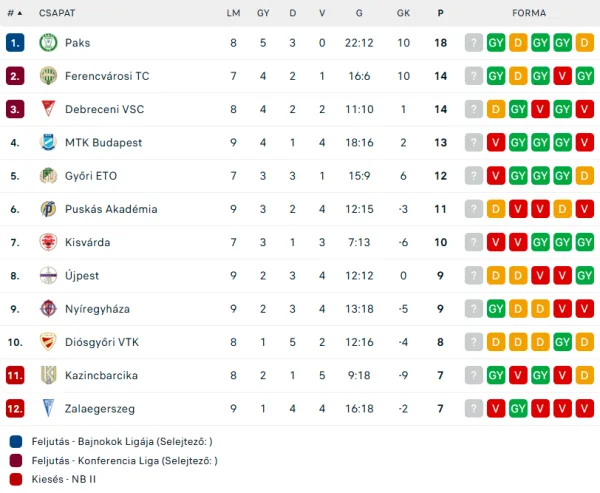Click the CSAPAT column header
Image resolution: width=600 pixels, height=493 pixels.
click(x=57, y=13)
